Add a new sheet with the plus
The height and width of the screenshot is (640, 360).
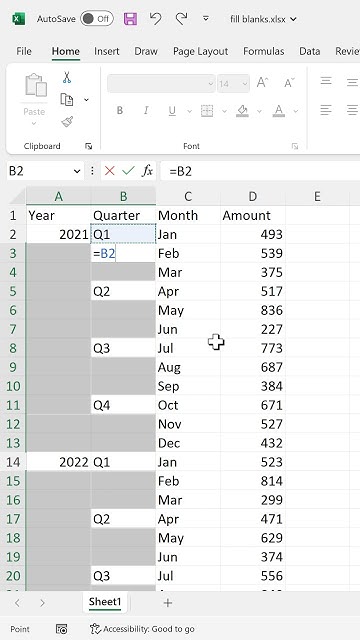point(167,603)
